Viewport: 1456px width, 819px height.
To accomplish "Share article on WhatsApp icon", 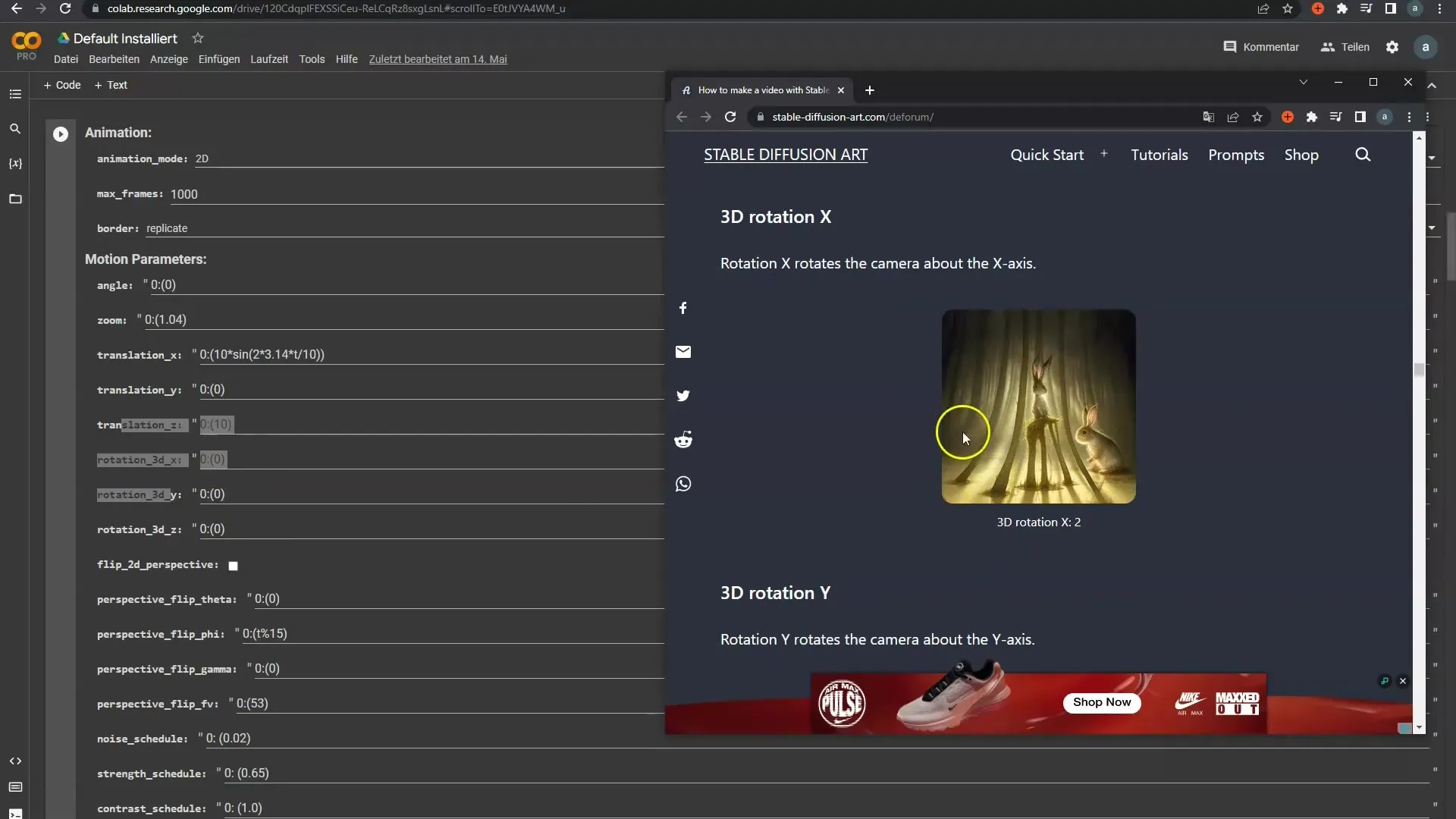I will click(x=683, y=484).
